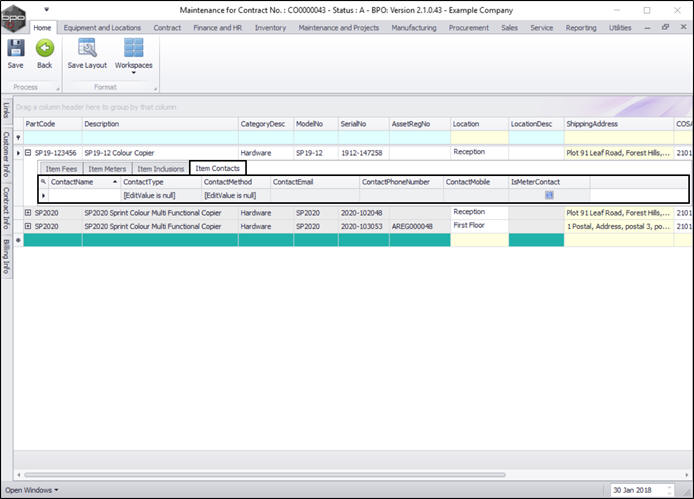Click the BPO application logo button
The image size is (694, 499).
click(x=13, y=18)
